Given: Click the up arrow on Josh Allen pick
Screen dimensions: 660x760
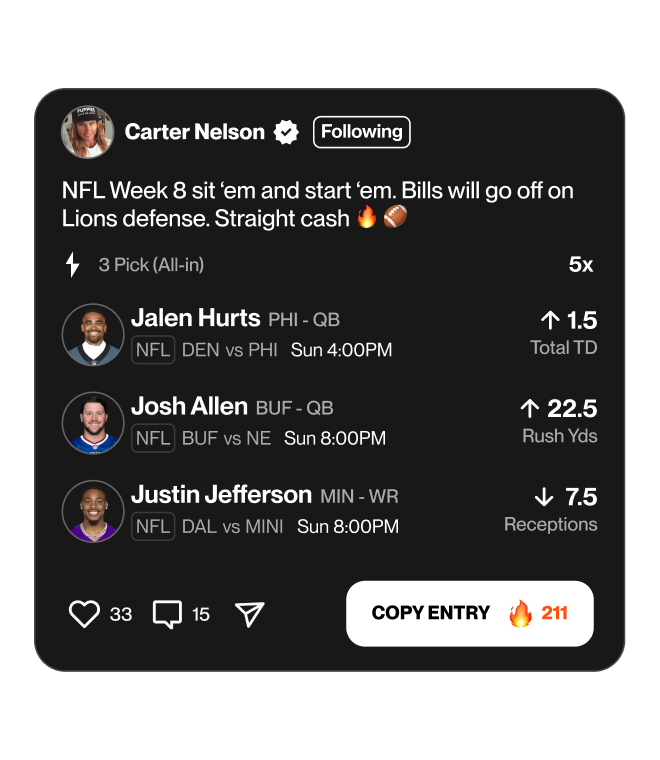Looking at the screenshot, I should coord(530,408).
